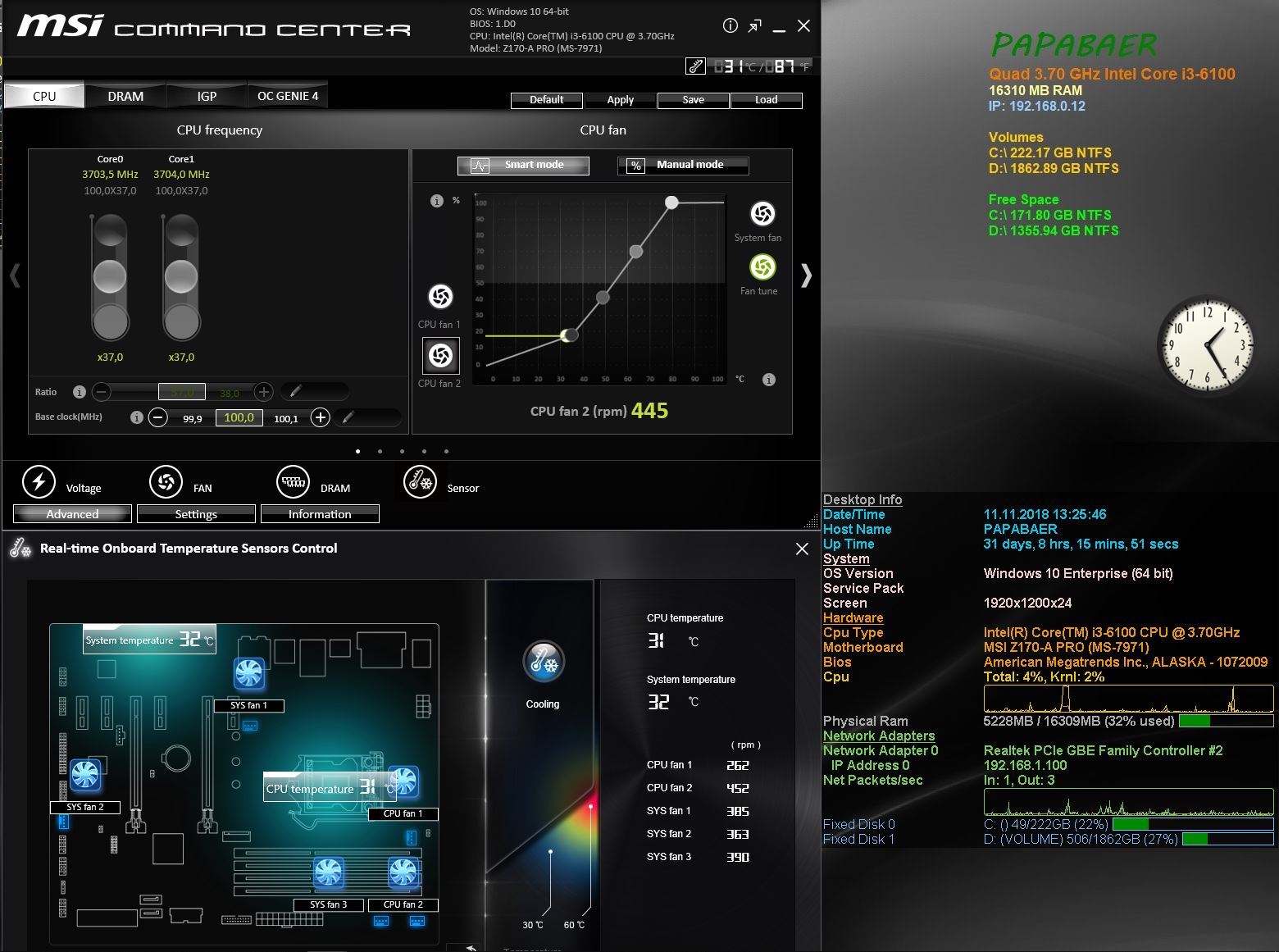
Task: Enable Smart mode for CPU fan
Action: (x=523, y=166)
